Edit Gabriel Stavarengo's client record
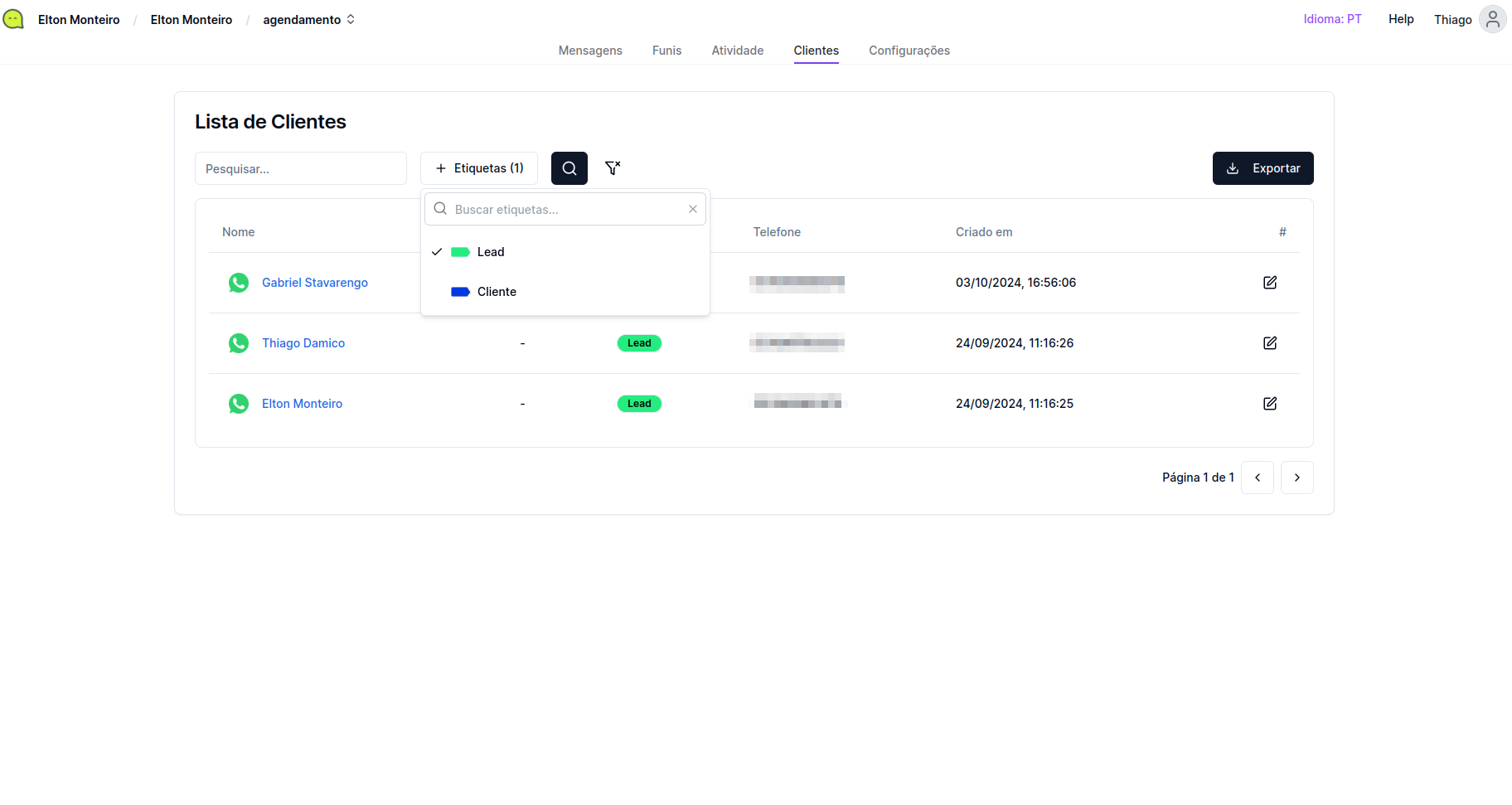1512x805 pixels. (1269, 283)
